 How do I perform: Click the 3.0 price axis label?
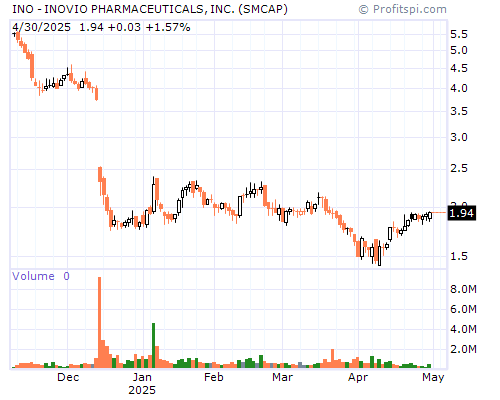pos(459,137)
